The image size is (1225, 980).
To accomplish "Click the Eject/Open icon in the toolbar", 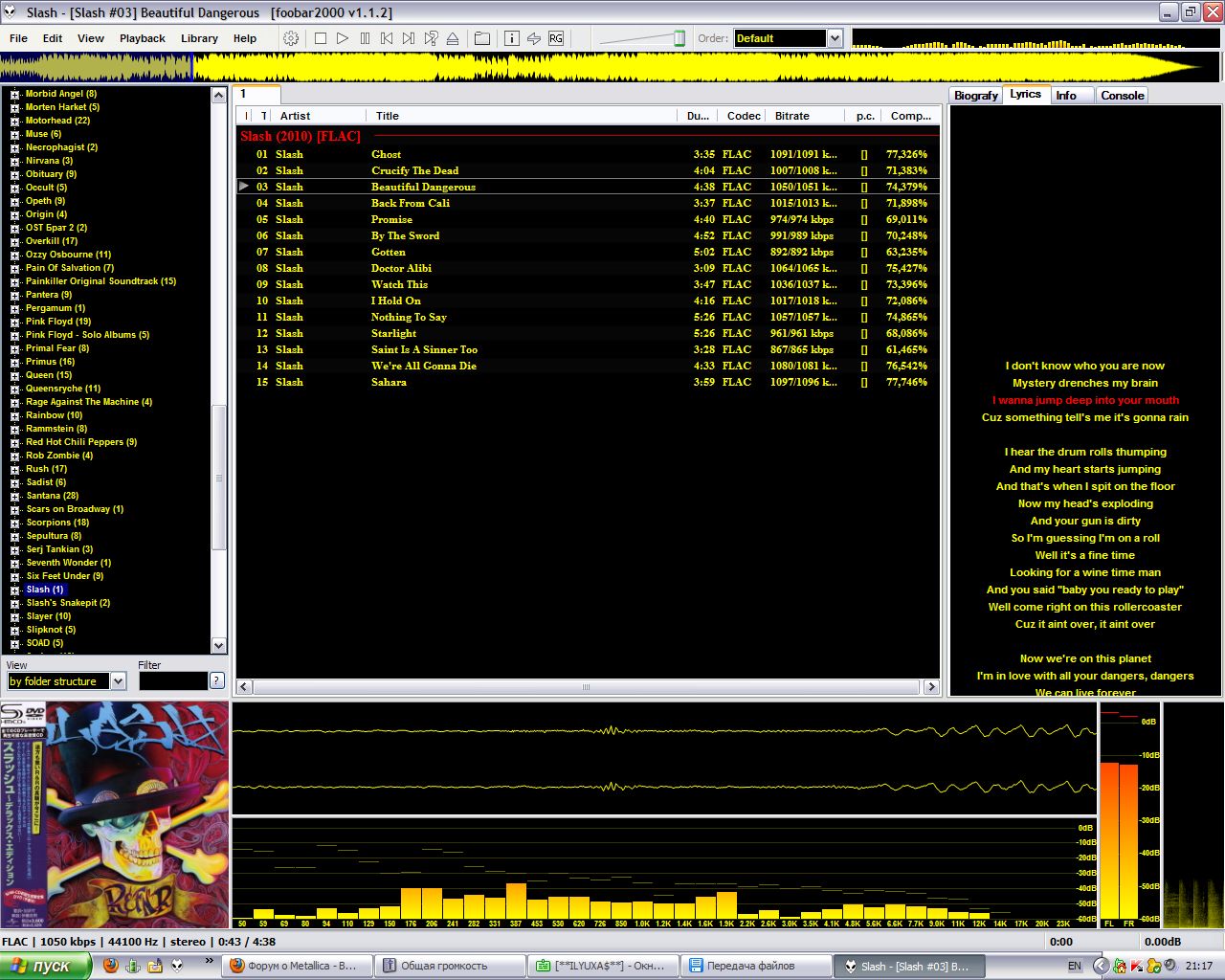I will point(453,38).
